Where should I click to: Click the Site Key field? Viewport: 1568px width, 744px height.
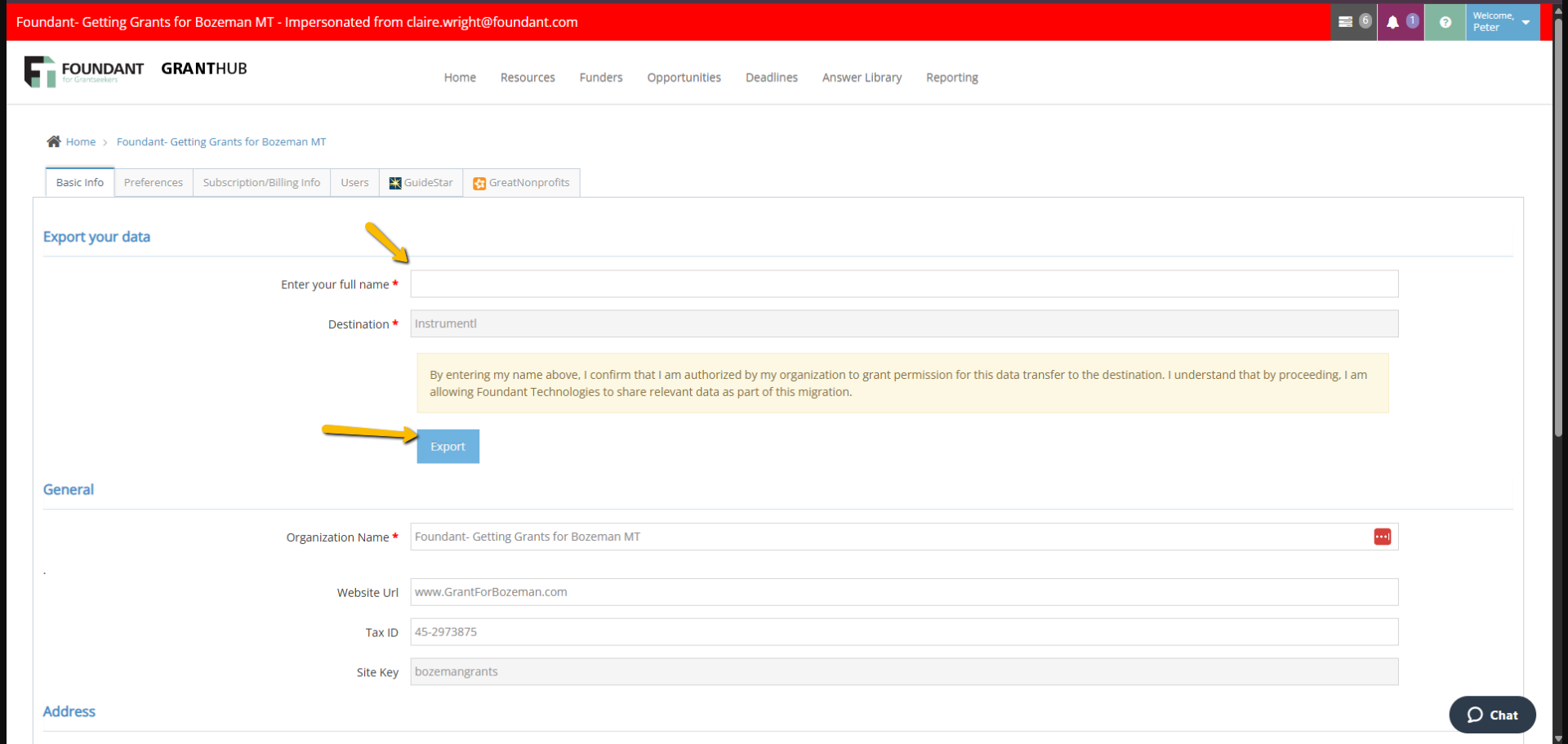904,671
